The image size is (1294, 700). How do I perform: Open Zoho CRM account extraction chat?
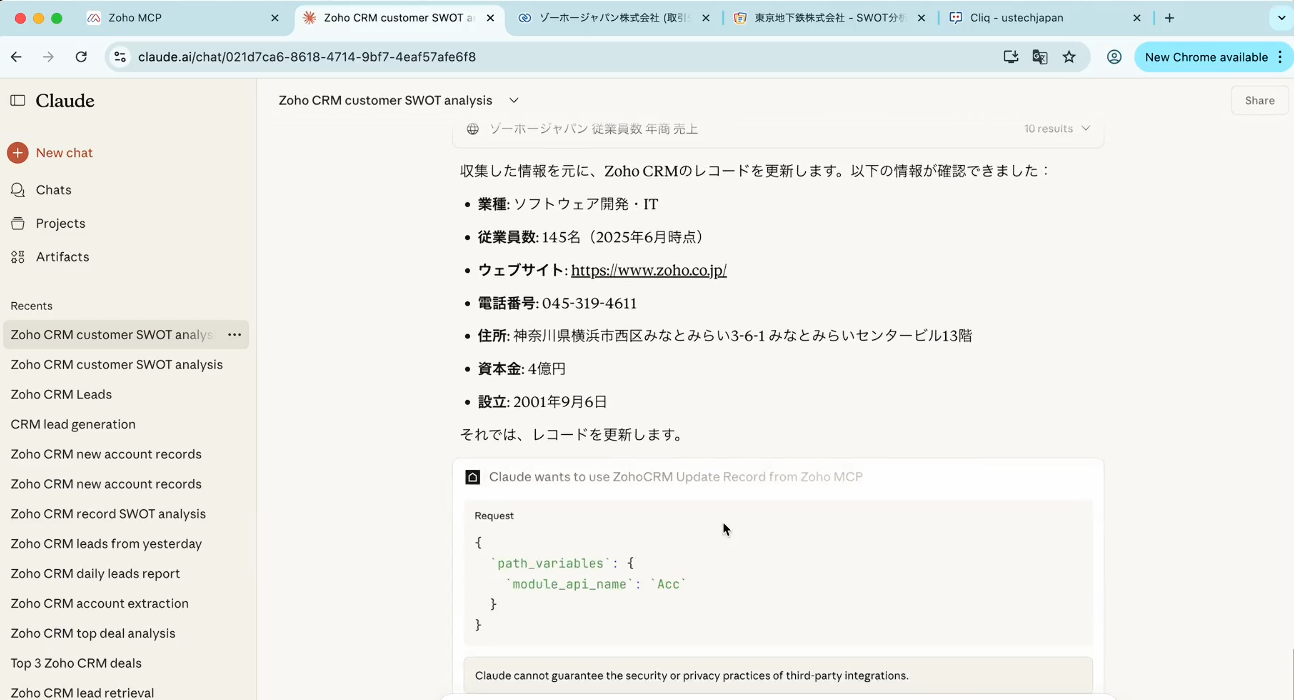click(x=99, y=604)
